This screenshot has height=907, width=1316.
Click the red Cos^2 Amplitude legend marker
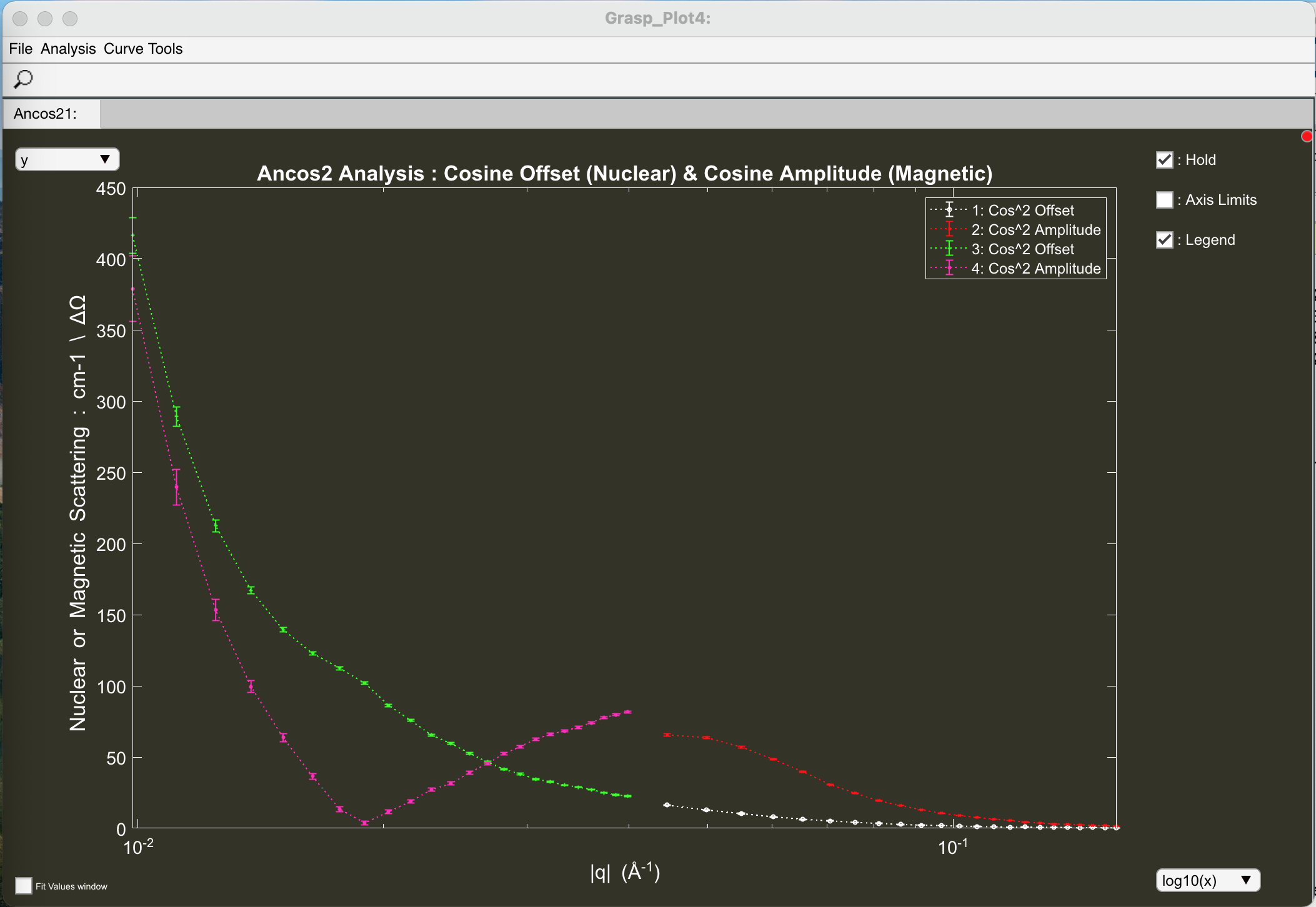point(949,229)
